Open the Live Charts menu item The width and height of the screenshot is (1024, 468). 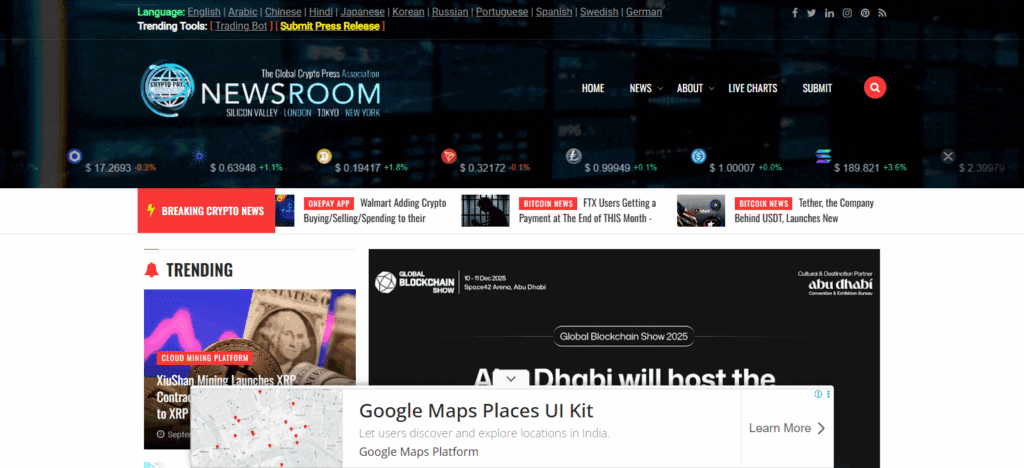pos(752,88)
